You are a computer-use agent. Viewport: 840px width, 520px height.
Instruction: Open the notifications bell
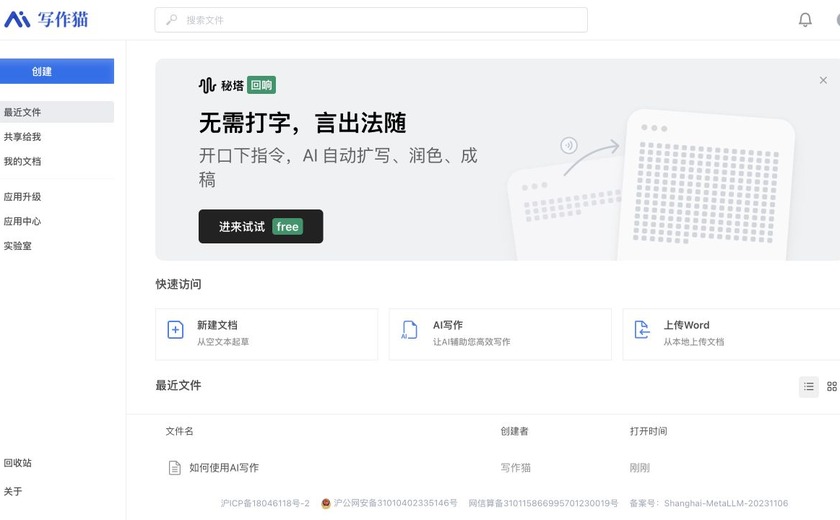pos(805,20)
